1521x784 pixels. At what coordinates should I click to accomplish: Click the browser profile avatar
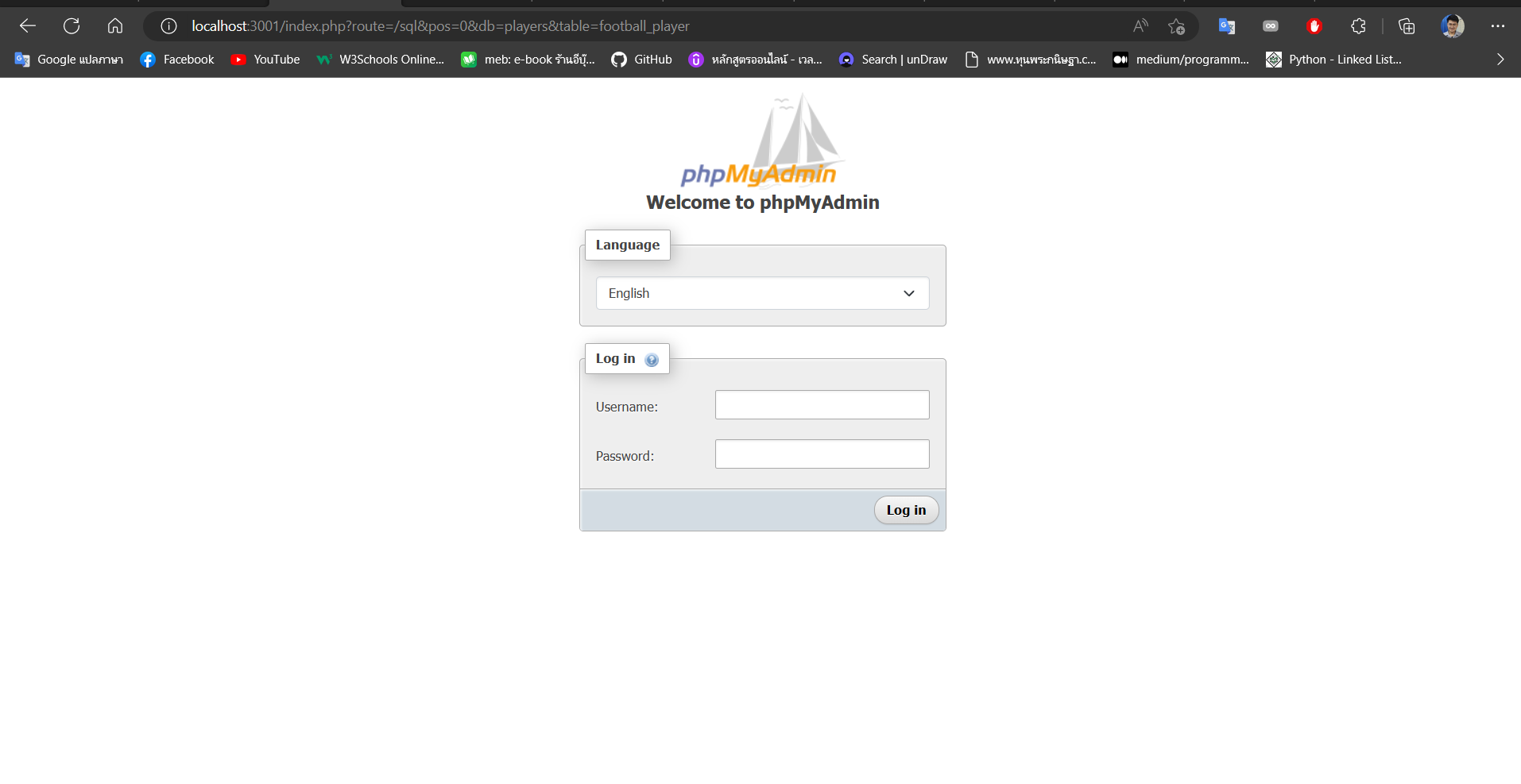pos(1453,25)
